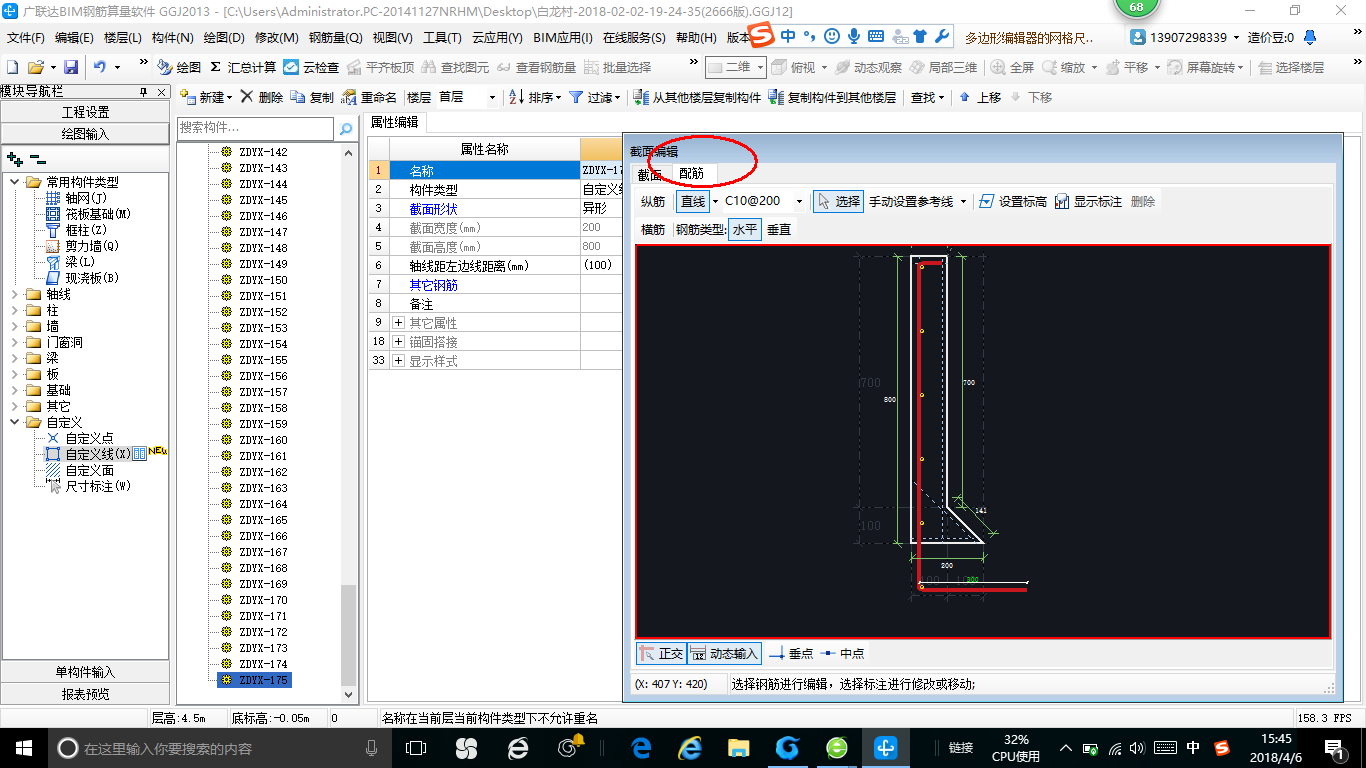Click the Undo arrow icon
Viewport: 1366px width, 768px height.
click(x=99, y=67)
